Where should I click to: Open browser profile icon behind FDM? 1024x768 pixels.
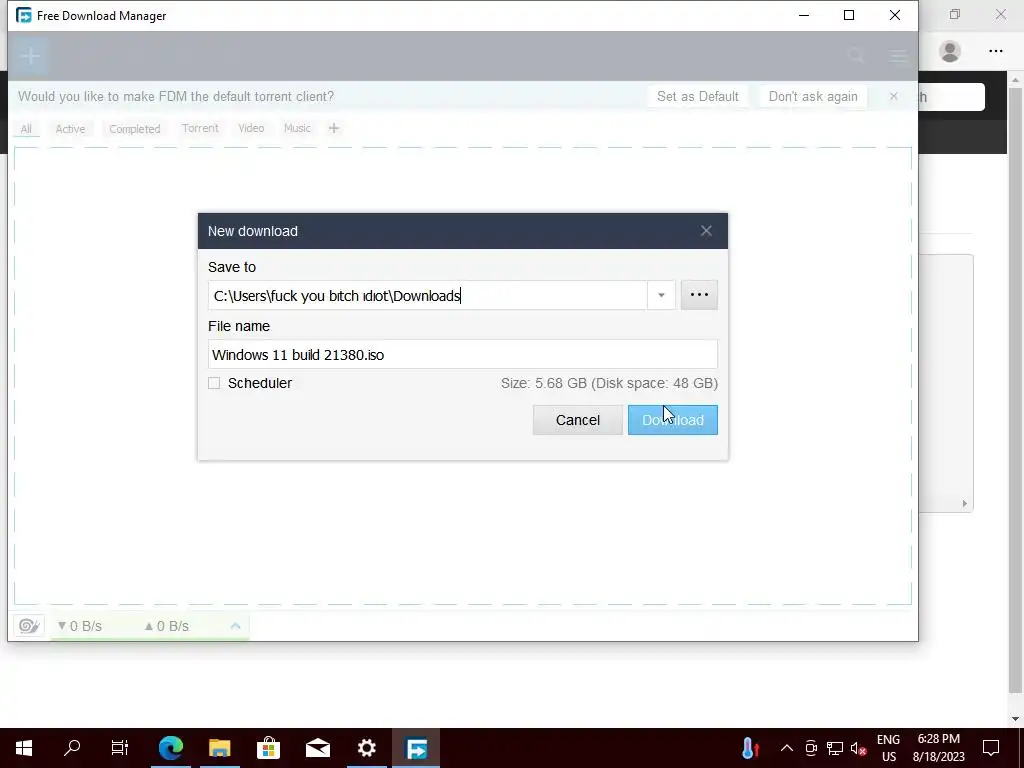click(x=950, y=52)
